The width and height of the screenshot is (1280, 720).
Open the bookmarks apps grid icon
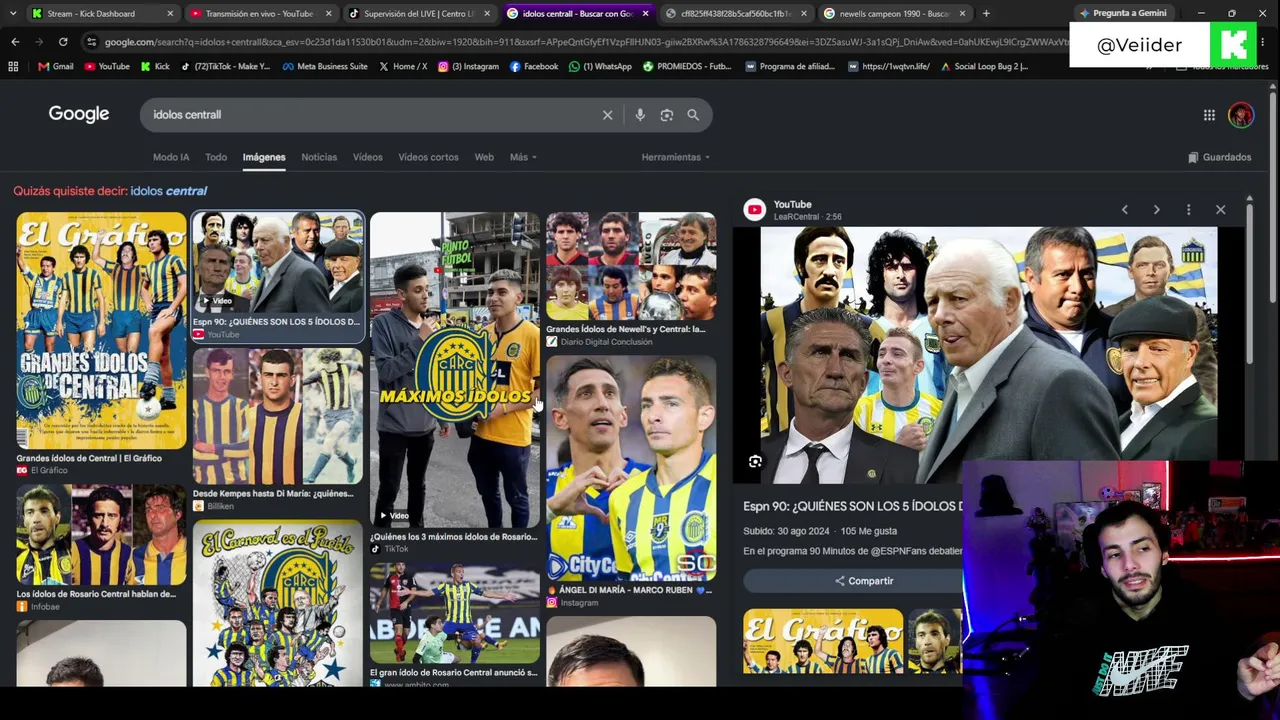point(13,66)
